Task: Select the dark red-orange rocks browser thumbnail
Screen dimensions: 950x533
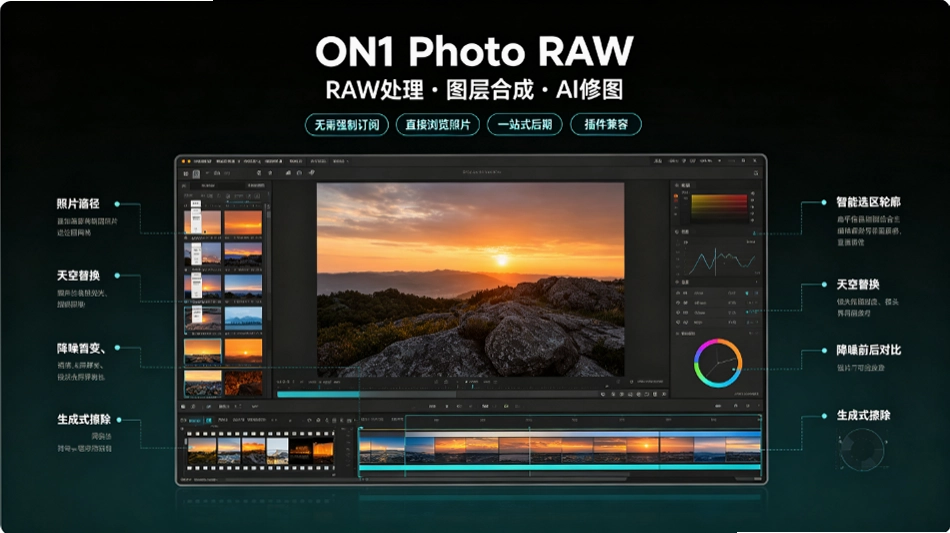Action: pyautogui.click(x=244, y=383)
